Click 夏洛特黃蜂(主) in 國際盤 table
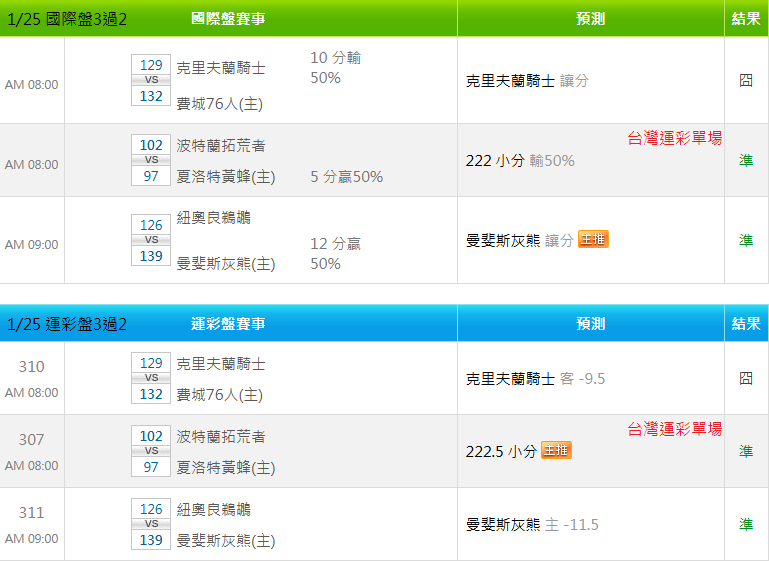Screen dimensions: 769x561 pos(226,177)
